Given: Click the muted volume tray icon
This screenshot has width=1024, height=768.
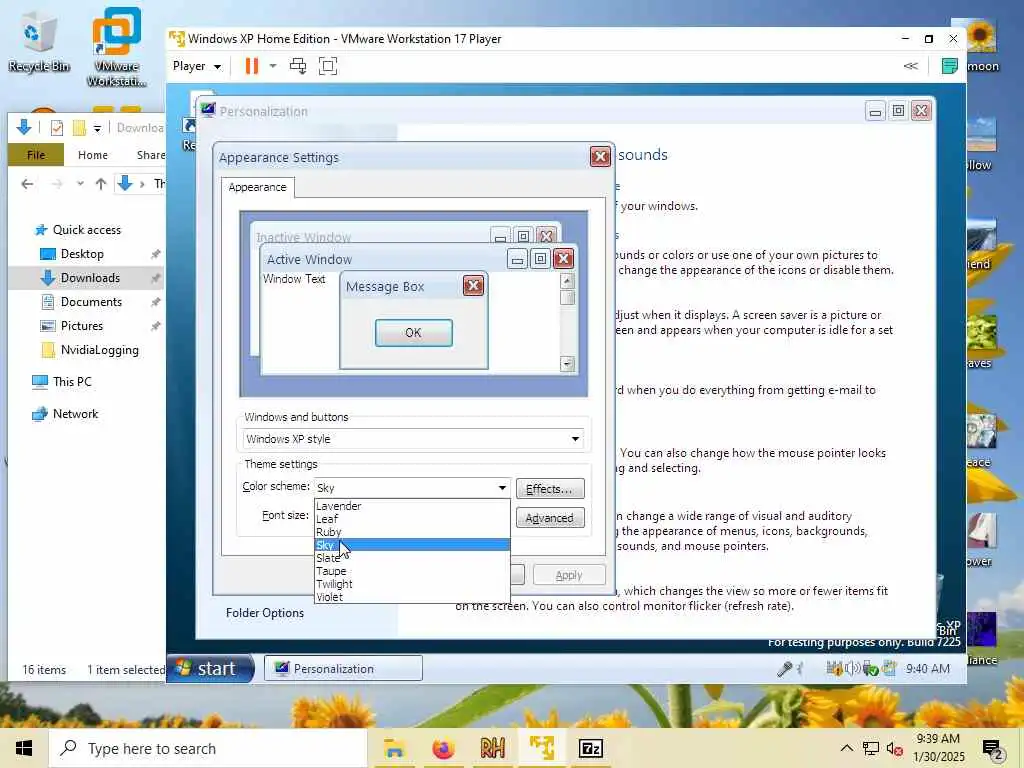Looking at the screenshot, I should tap(895, 748).
